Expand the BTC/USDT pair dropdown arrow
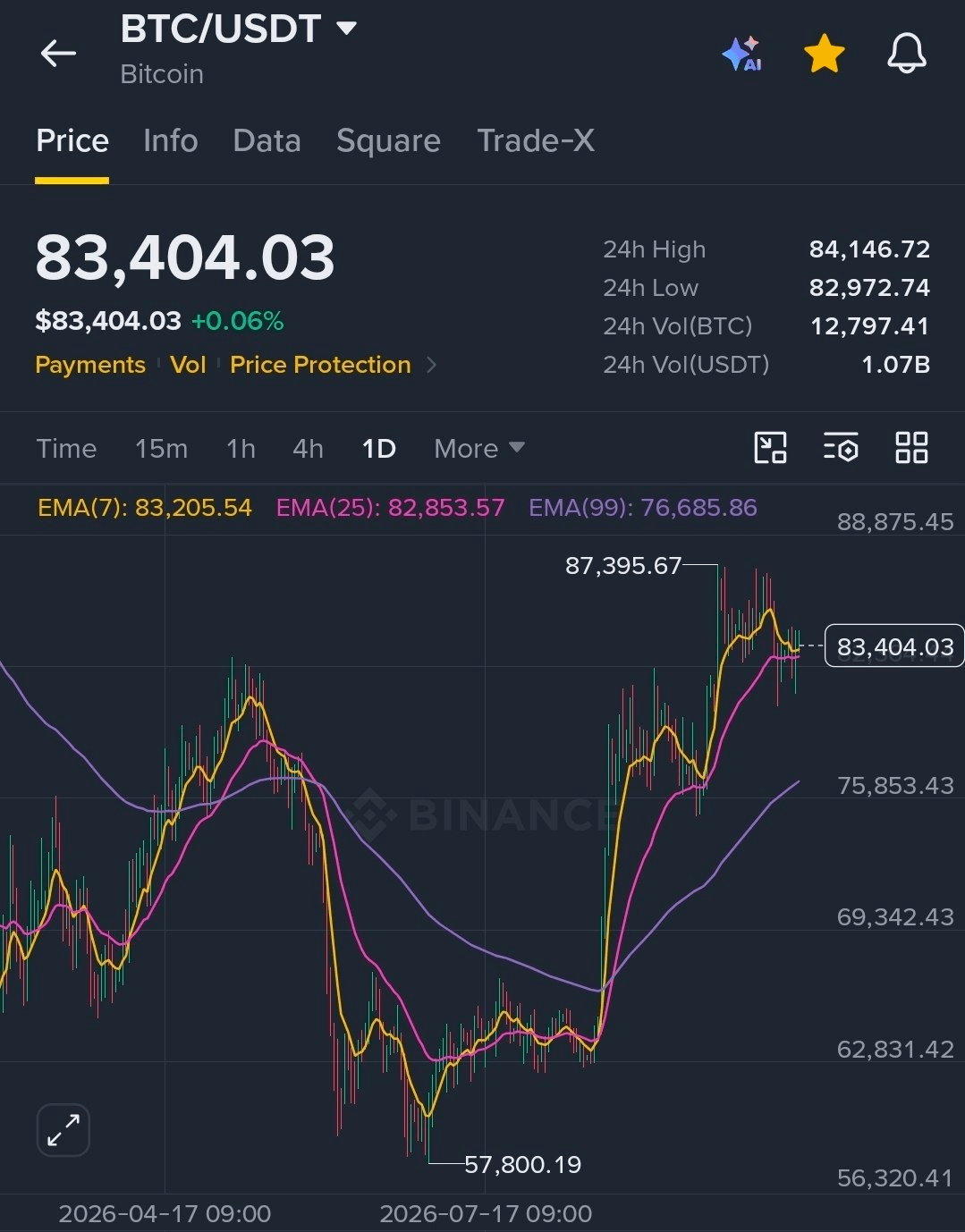This screenshot has width=965, height=1232. pos(346,29)
